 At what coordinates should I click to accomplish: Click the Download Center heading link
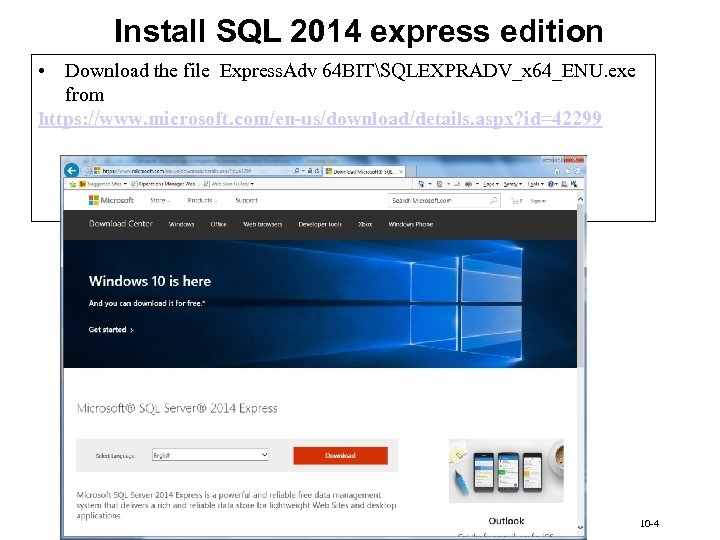point(121,224)
